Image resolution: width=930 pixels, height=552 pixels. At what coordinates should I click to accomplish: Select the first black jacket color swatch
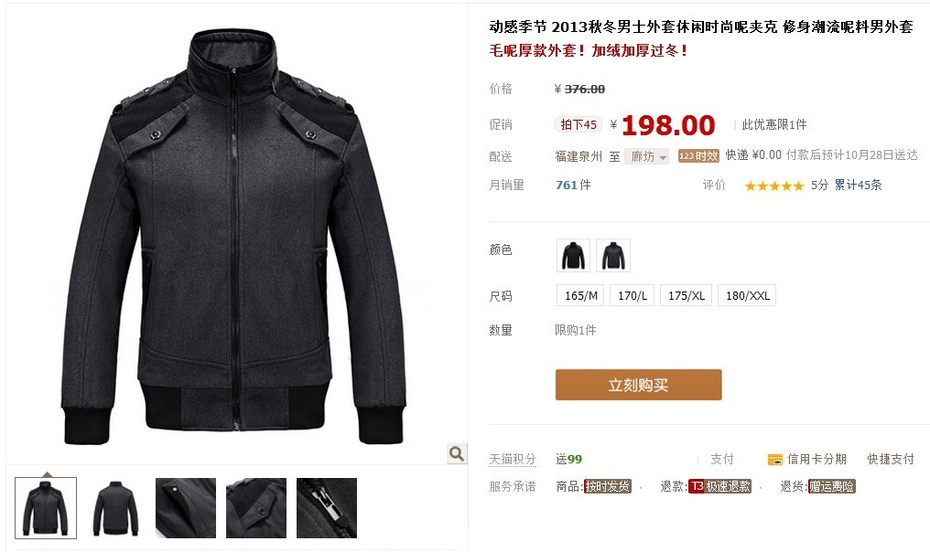[574, 256]
